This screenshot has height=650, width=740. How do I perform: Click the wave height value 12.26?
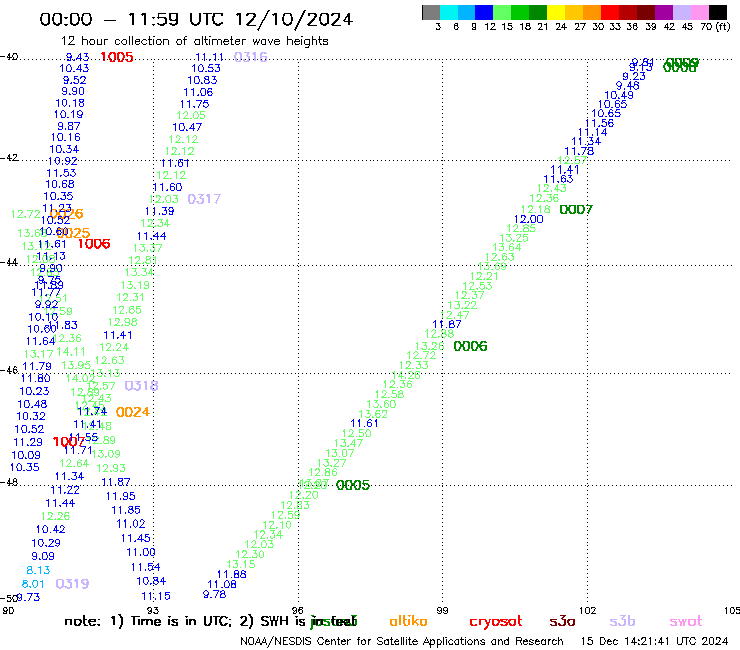click(x=55, y=516)
